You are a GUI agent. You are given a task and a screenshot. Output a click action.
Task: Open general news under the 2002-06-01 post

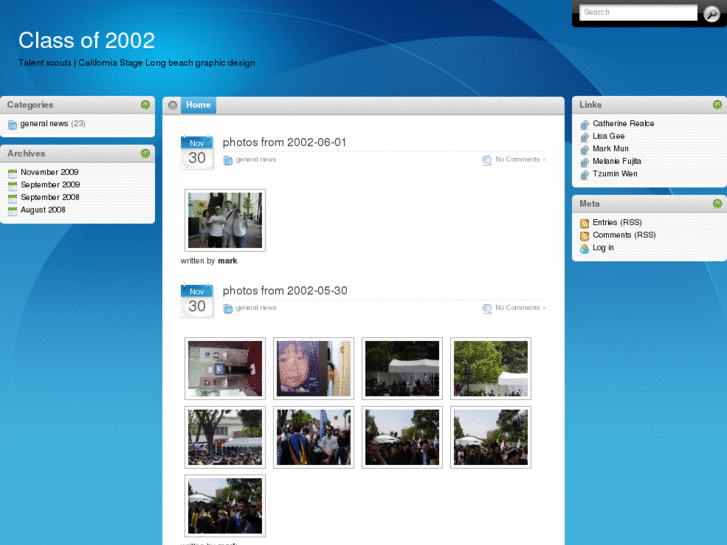256,160
